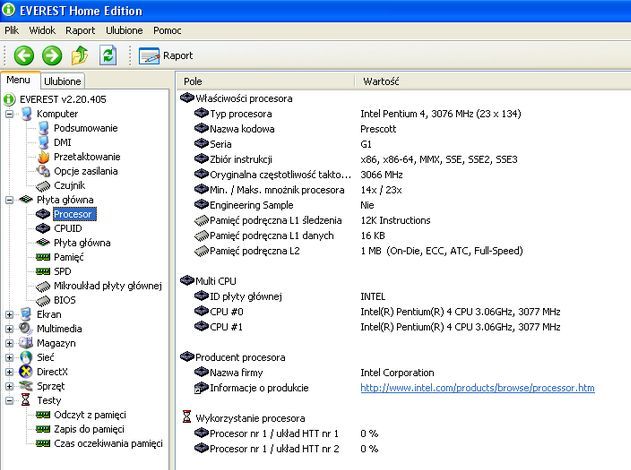Expand the Magazyn tree node
The width and height of the screenshot is (631, 470).
[x=10, y=342]
